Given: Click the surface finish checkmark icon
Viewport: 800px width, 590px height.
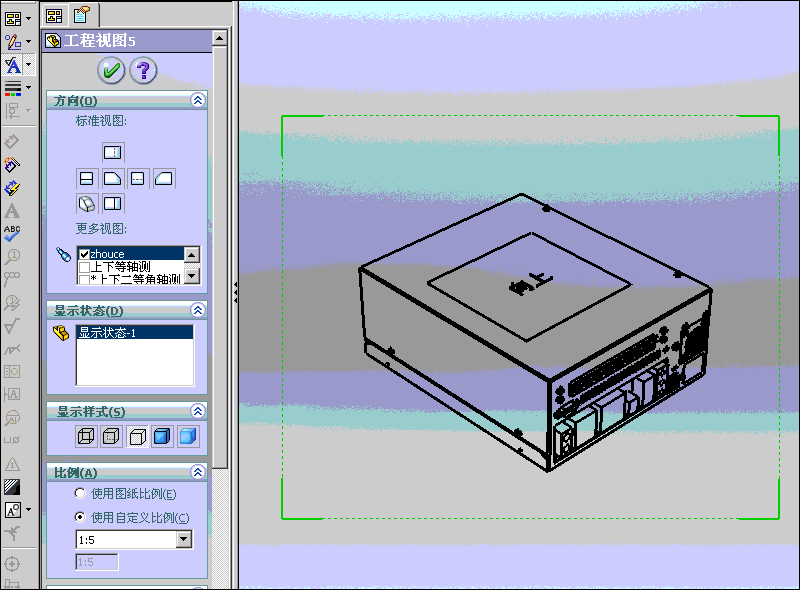Looking at the screenshot, I should pos(12,325).
